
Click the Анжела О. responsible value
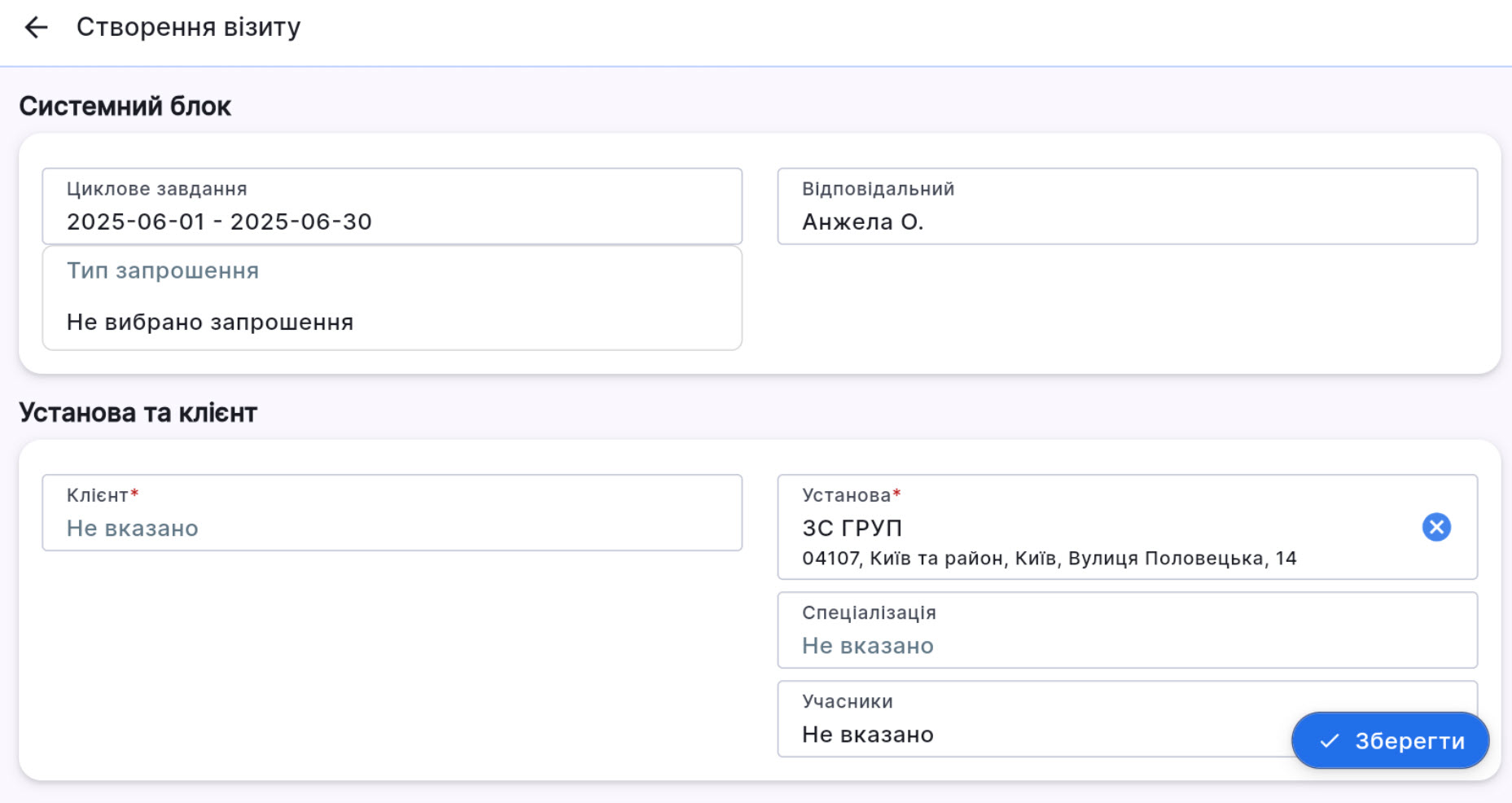862,222
